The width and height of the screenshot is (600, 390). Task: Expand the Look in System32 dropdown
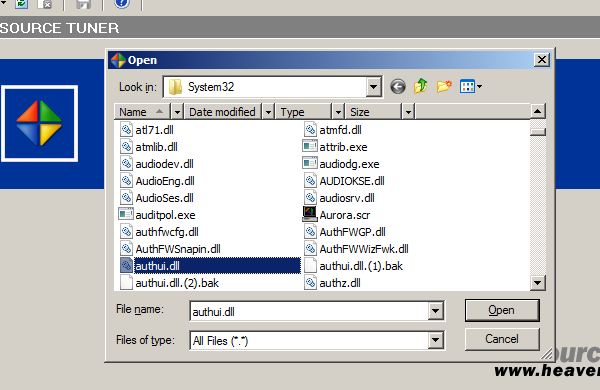point(373,87)
